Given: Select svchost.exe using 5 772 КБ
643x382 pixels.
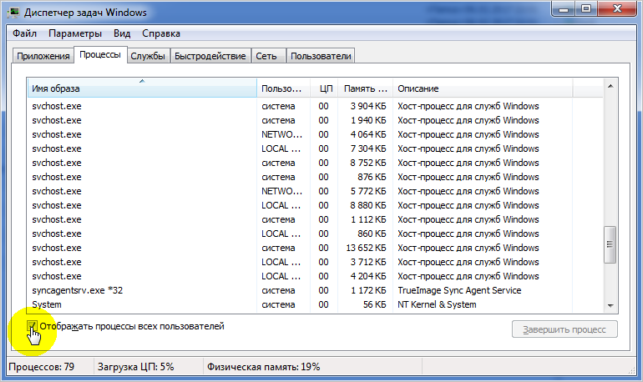Looking at the screenshot, I should (x=316, y=191).
